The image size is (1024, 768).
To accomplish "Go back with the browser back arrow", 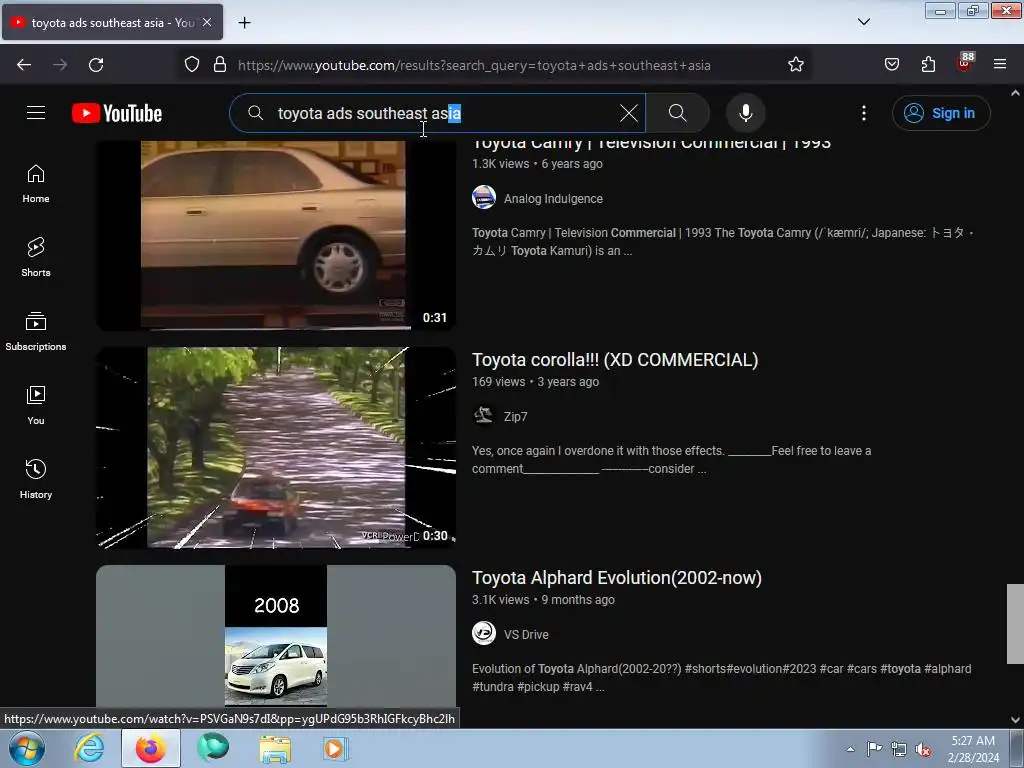I will 24,65.
